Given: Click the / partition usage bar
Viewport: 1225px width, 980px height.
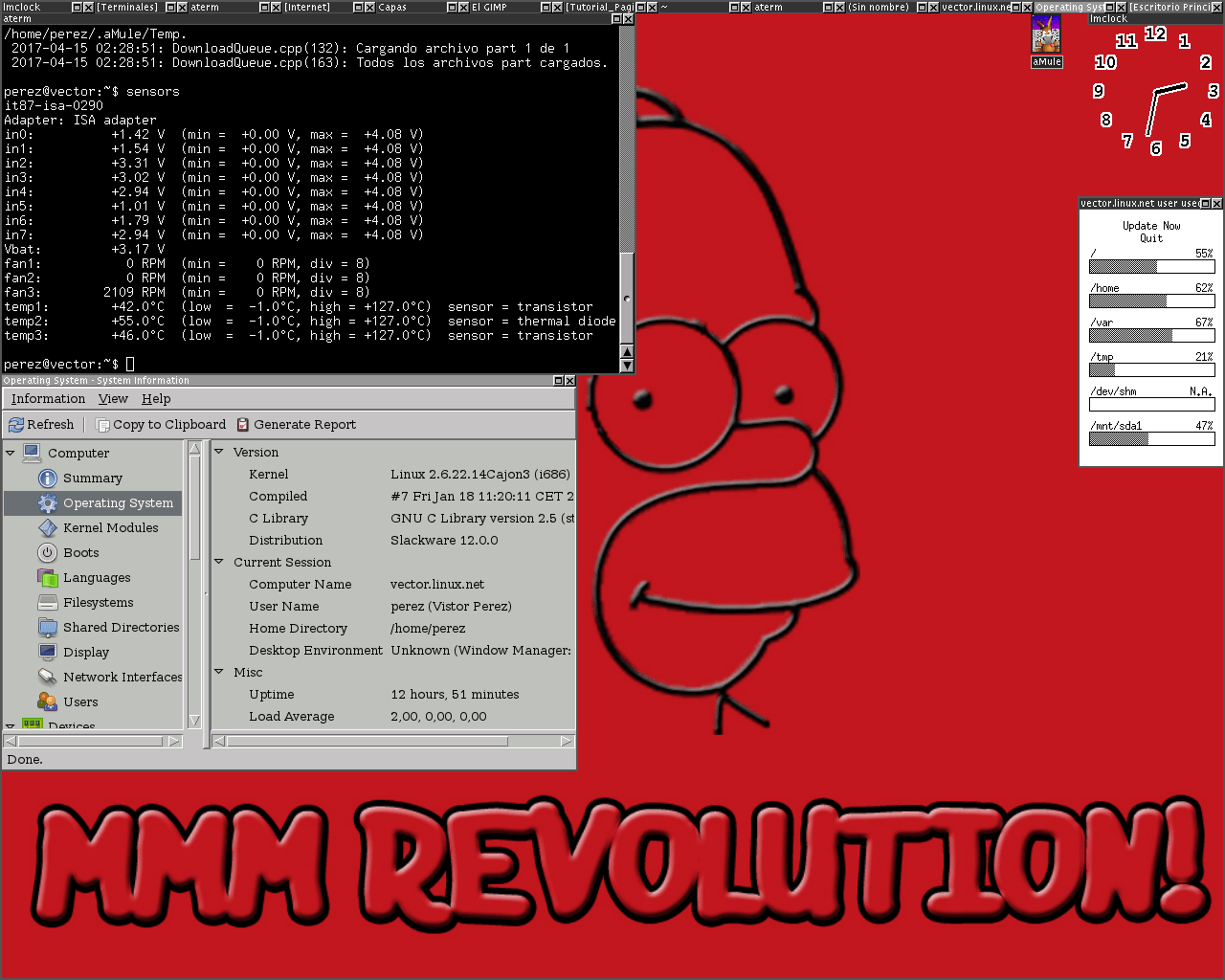Looking at the screenshot, I should [1151, 267].
